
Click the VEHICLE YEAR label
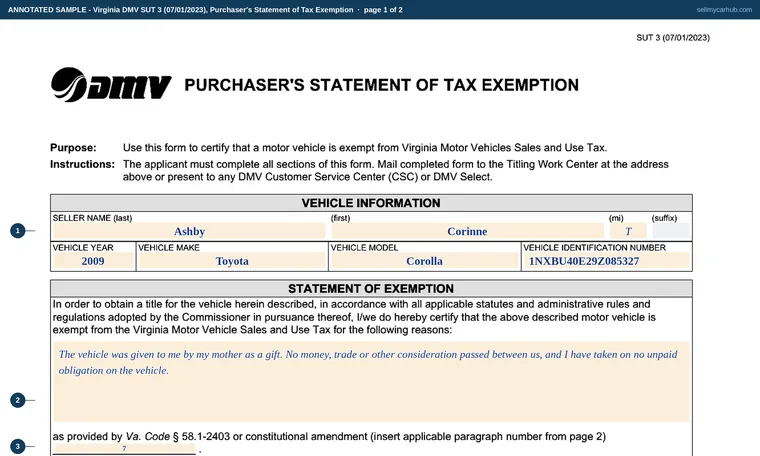click(x=83, y=248)
